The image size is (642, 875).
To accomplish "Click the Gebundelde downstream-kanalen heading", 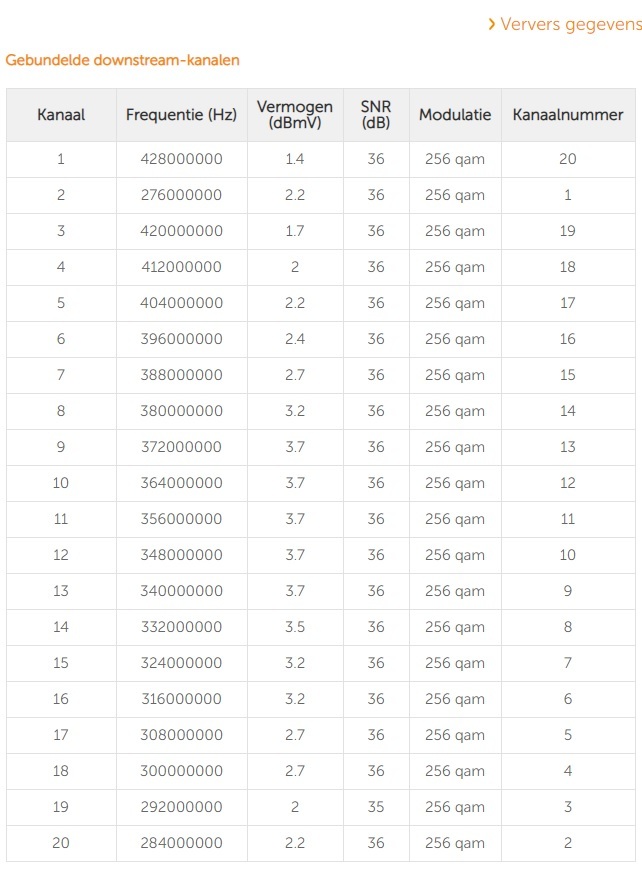I will pyautogui.click(x=122, y=60).
